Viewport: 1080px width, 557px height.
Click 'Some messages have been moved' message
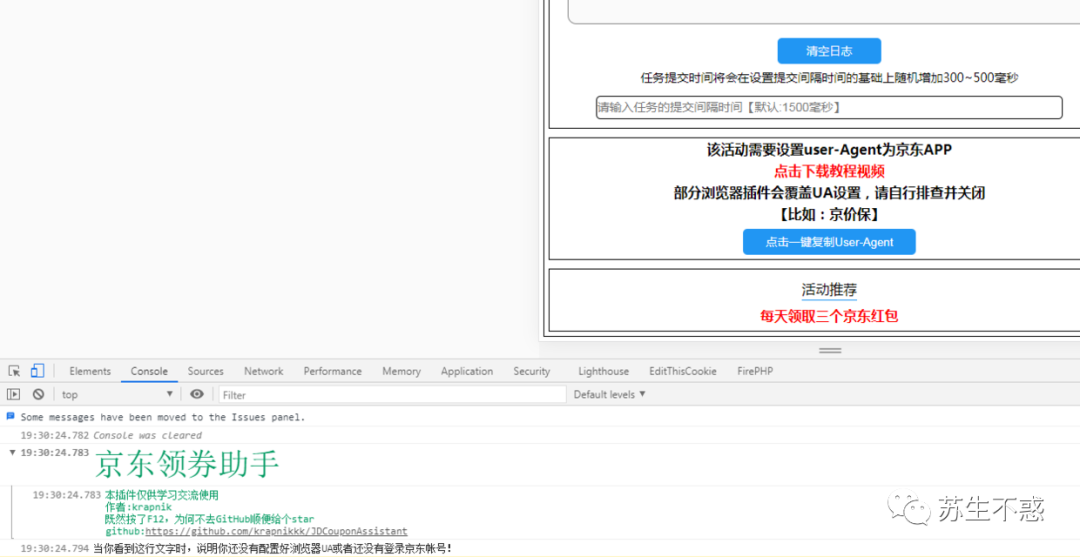tap(163, 417)
